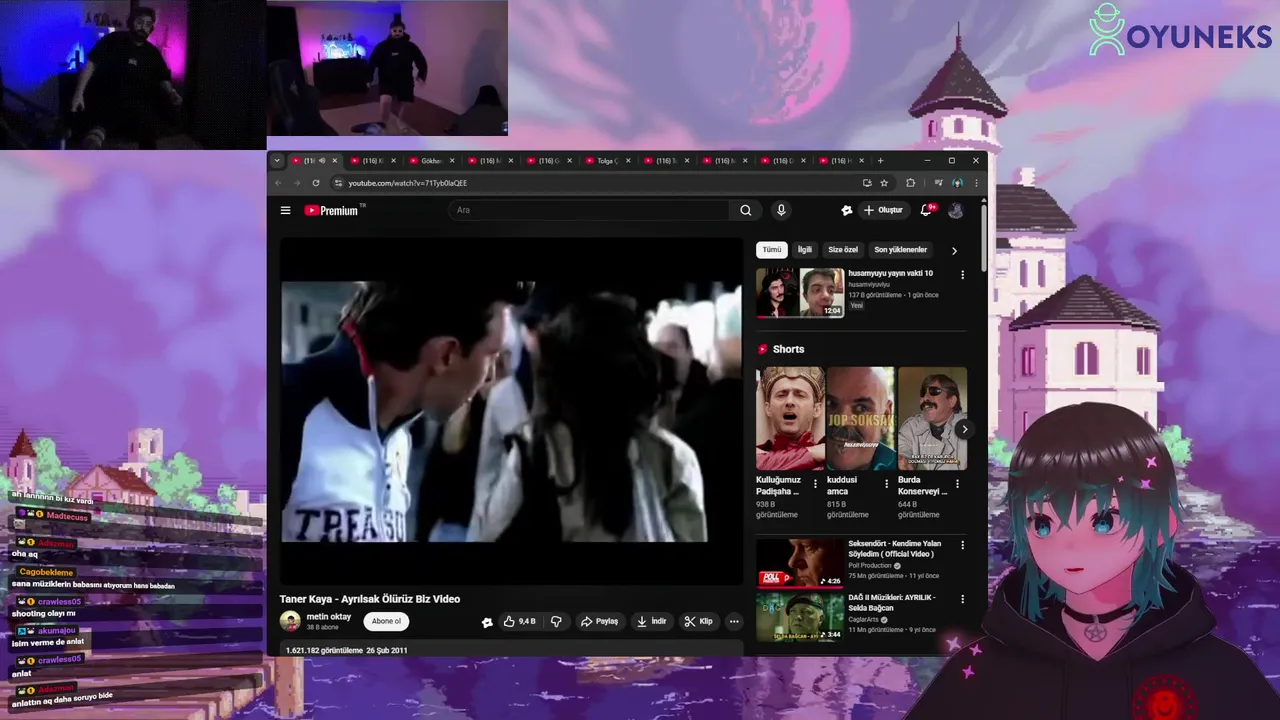
Task: Like the video with 9,4 B thumbs up
Action: coord(519,621)
